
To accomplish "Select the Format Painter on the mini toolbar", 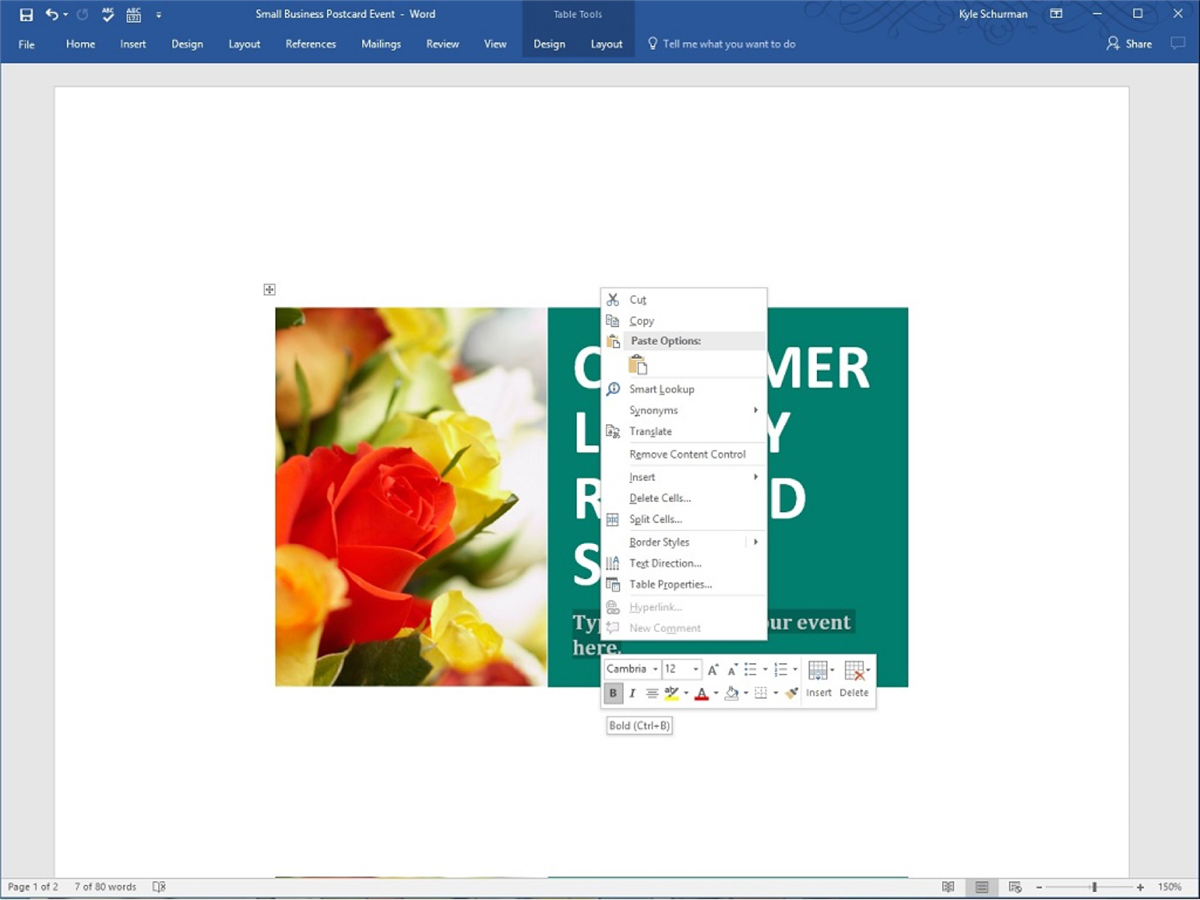I will tap(791, 692).
